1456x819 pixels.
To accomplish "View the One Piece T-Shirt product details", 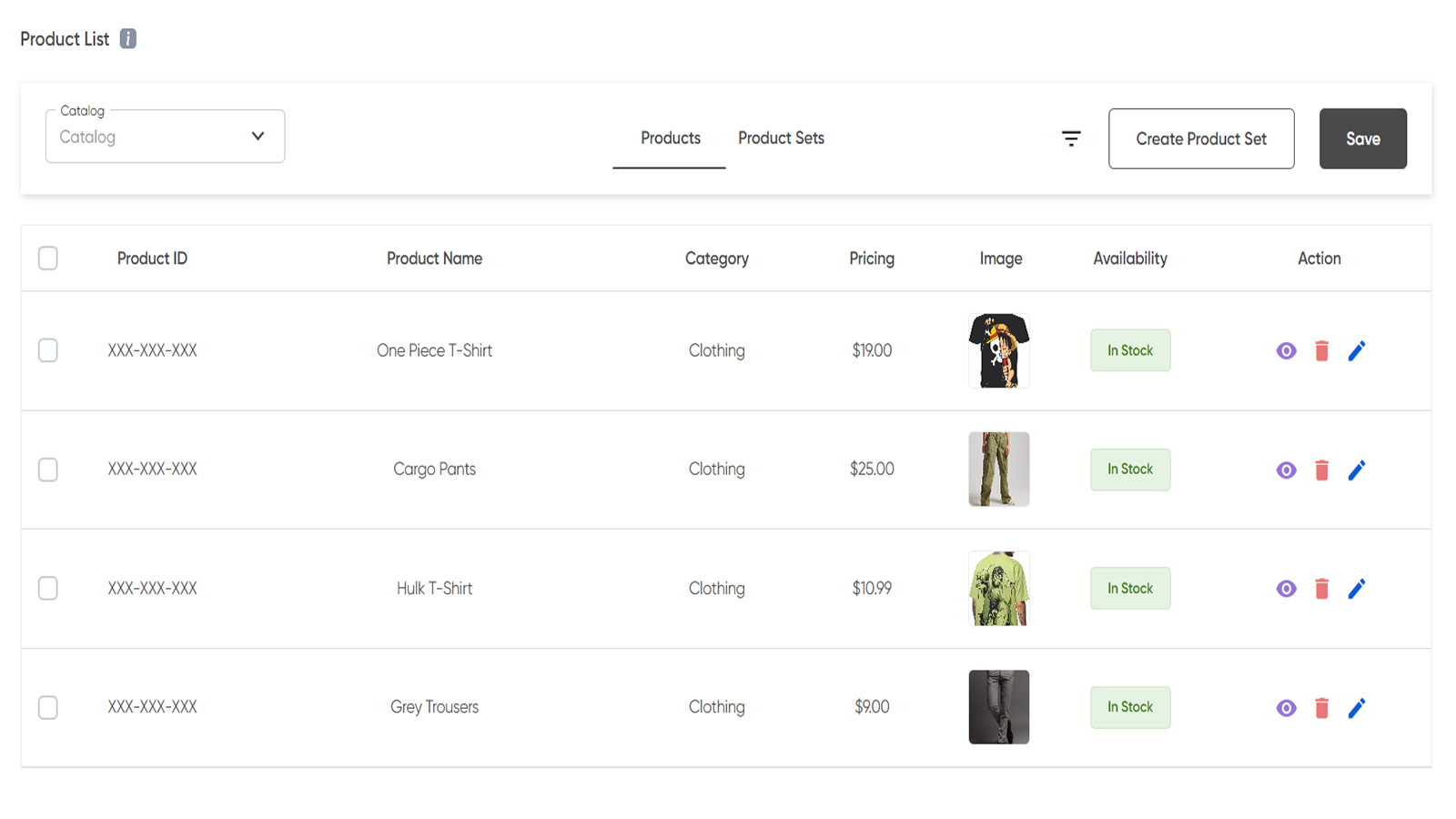I will (x=1286, y=350).
